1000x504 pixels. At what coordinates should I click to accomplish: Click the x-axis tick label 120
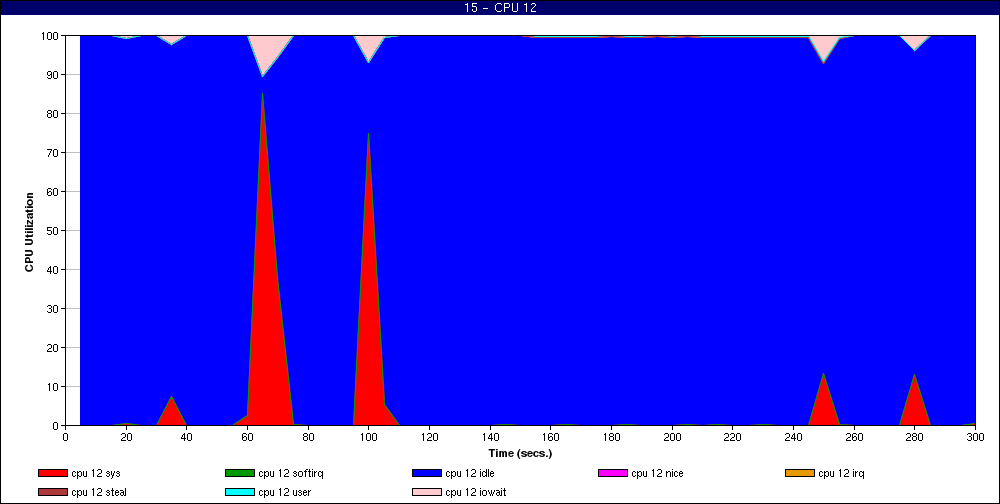pyautogui.click(x=429, y=438)
